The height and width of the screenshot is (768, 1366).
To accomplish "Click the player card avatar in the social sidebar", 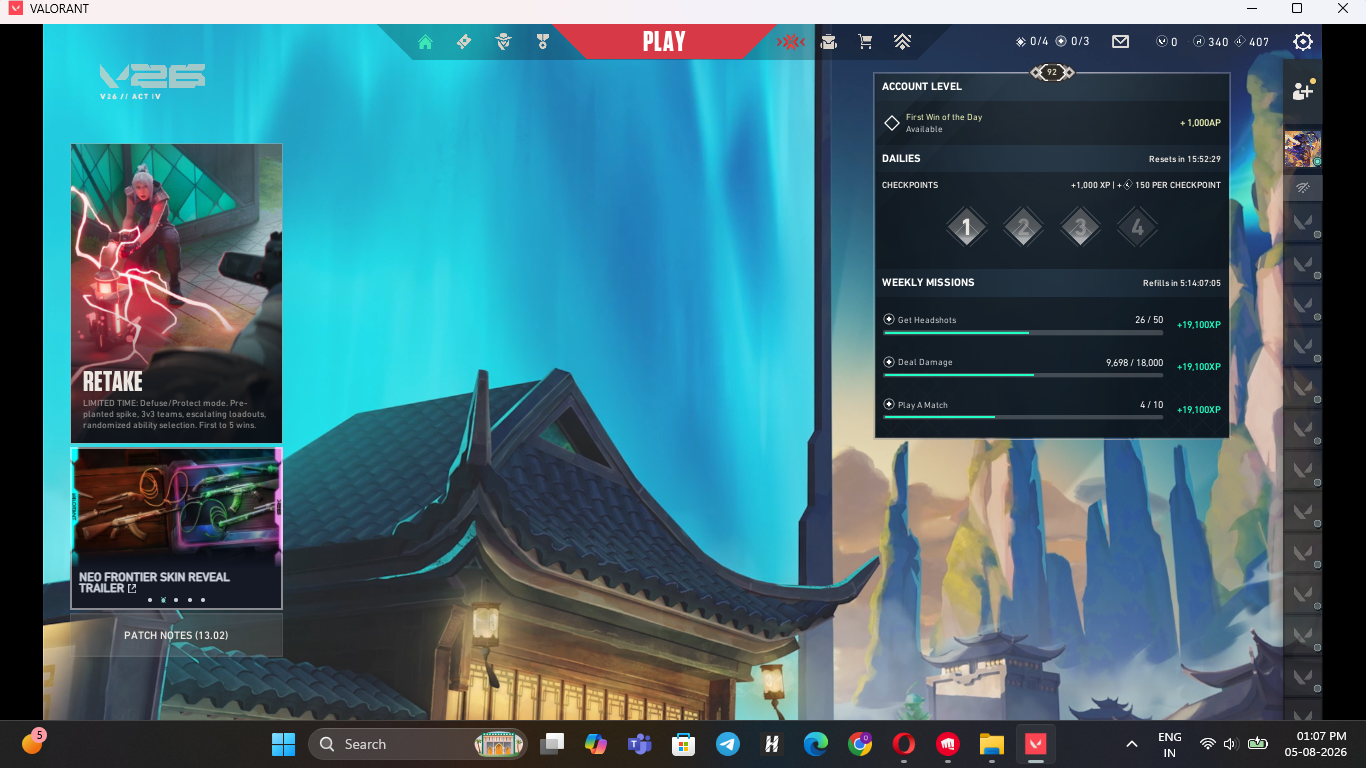I will point(1302,149).
